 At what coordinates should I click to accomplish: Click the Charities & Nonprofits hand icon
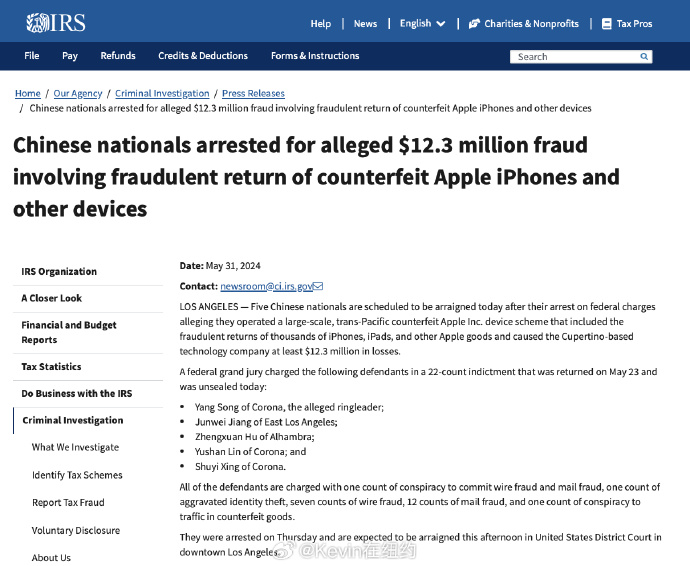[473, 24]
